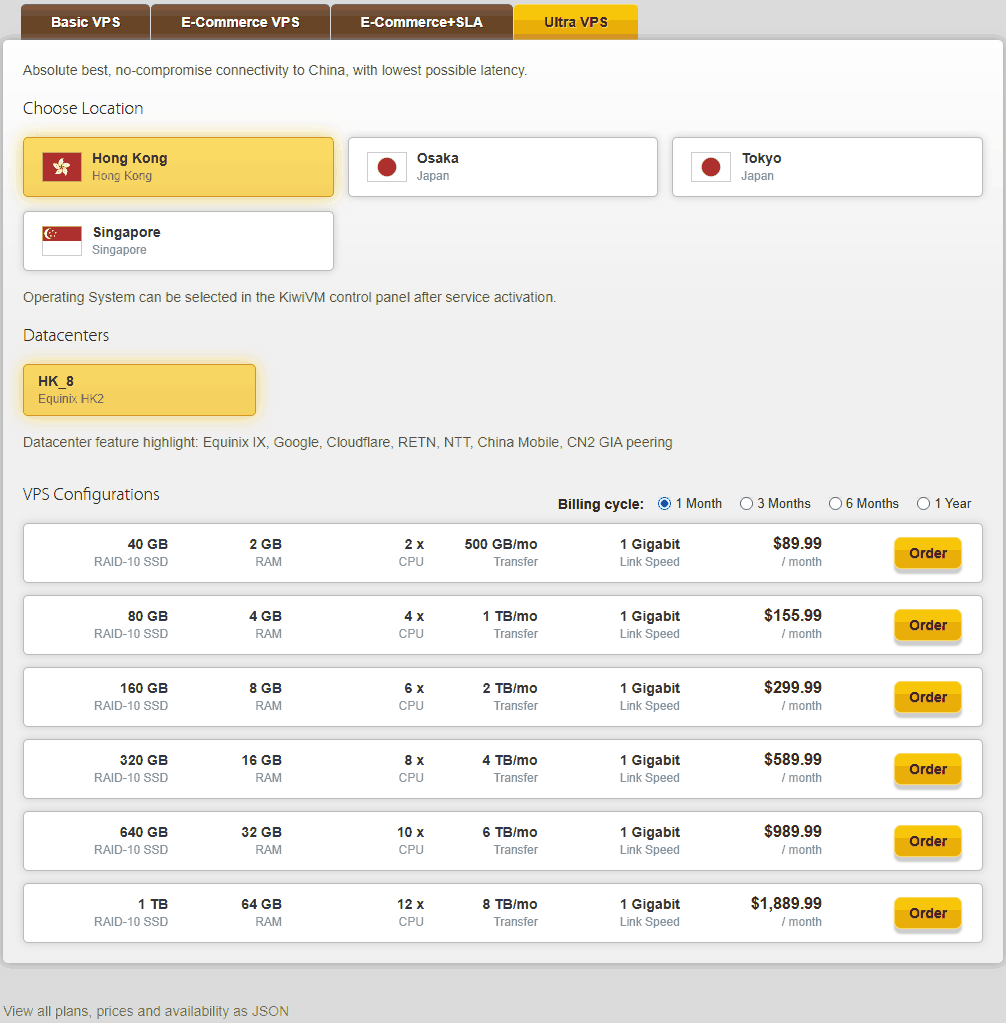The height and width of the screenshot is (1023, 1006).
Task: Order the $989.99 per month plan
Action: click(928, 842)
